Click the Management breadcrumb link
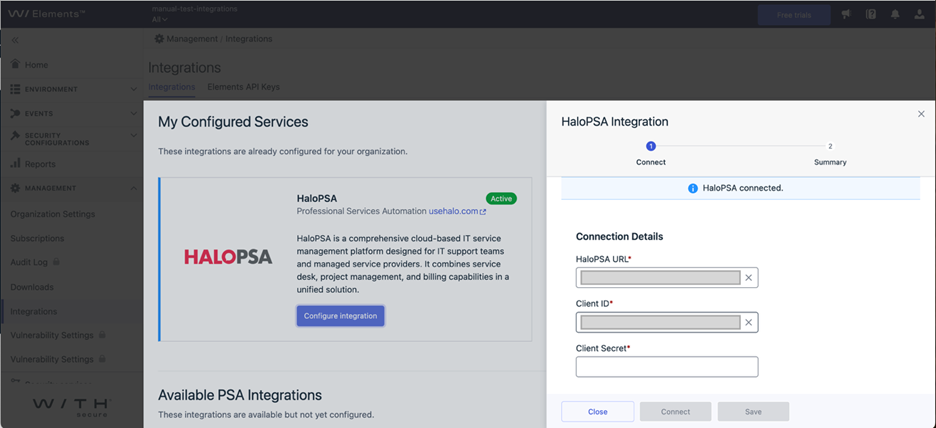The image size is (936, 428). (x=192, y=39)
